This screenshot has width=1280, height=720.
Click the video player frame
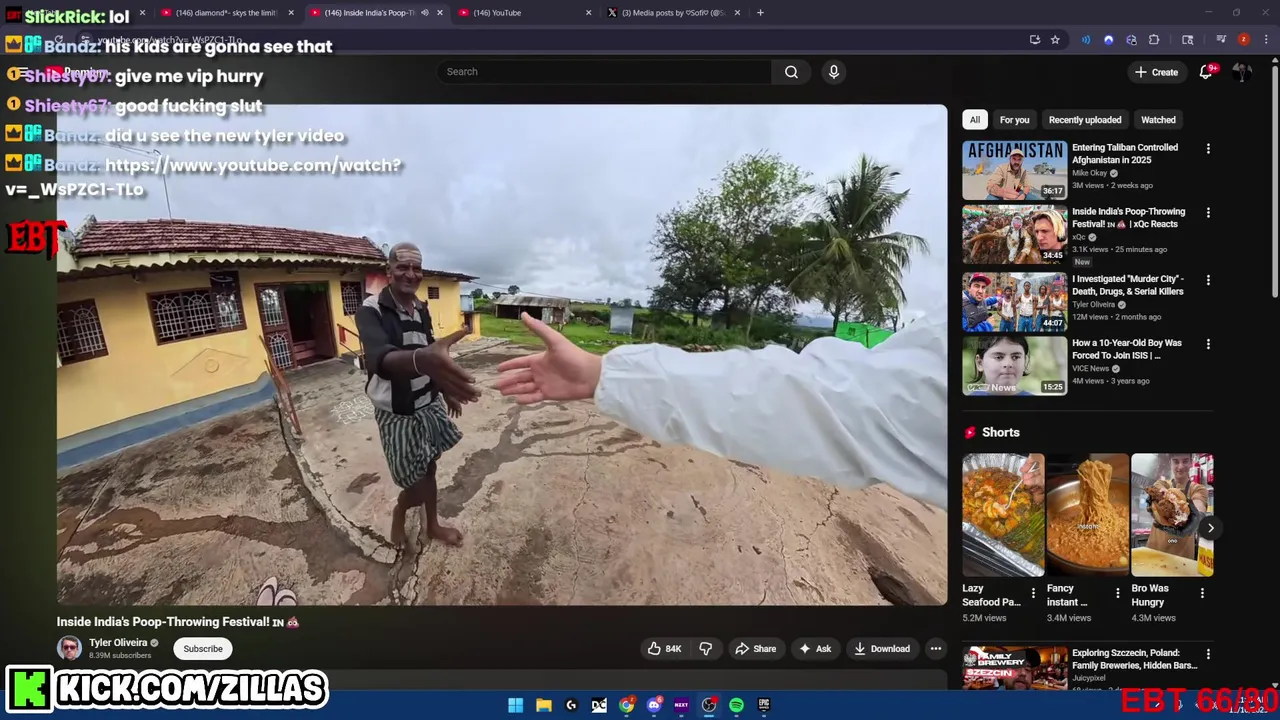(502, 355)
